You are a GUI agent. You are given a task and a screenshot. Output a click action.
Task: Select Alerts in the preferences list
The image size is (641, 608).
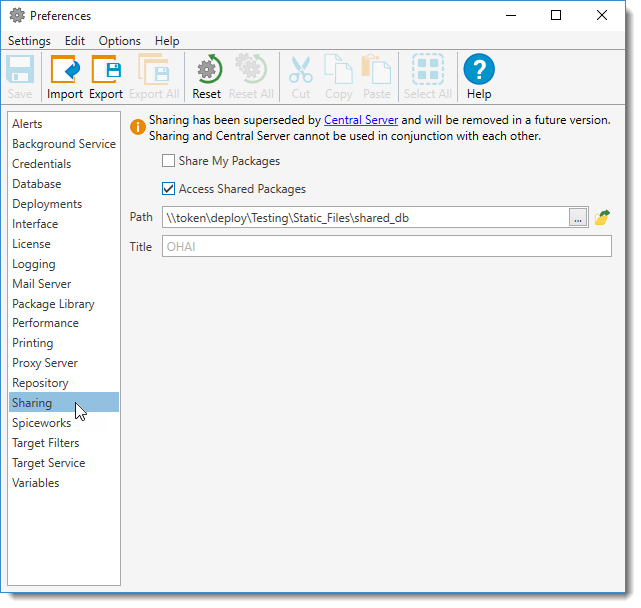click(28, 124)
